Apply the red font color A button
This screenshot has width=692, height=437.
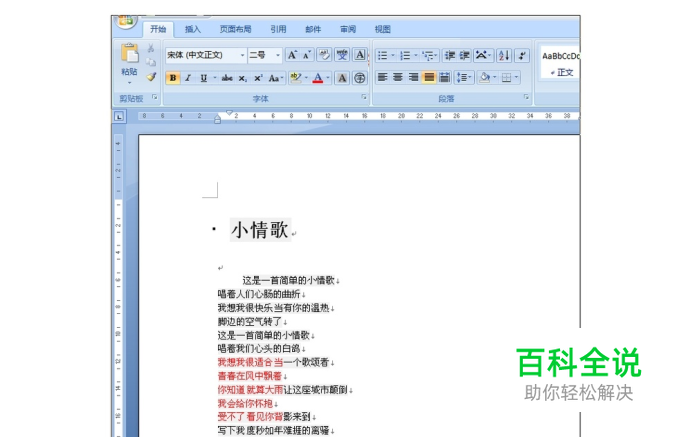click(318, 78)
